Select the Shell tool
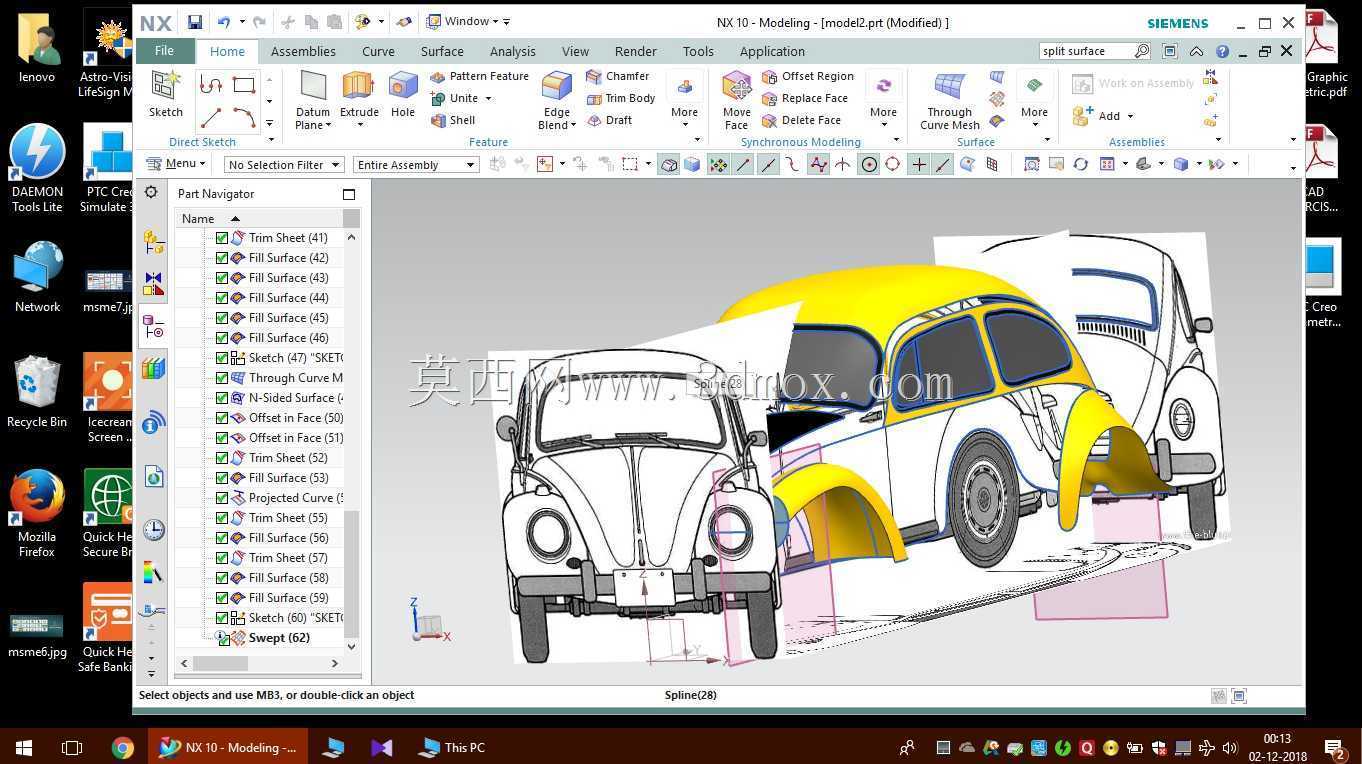The height and width of the screenshot is (764, 1362). click(453, 120)
